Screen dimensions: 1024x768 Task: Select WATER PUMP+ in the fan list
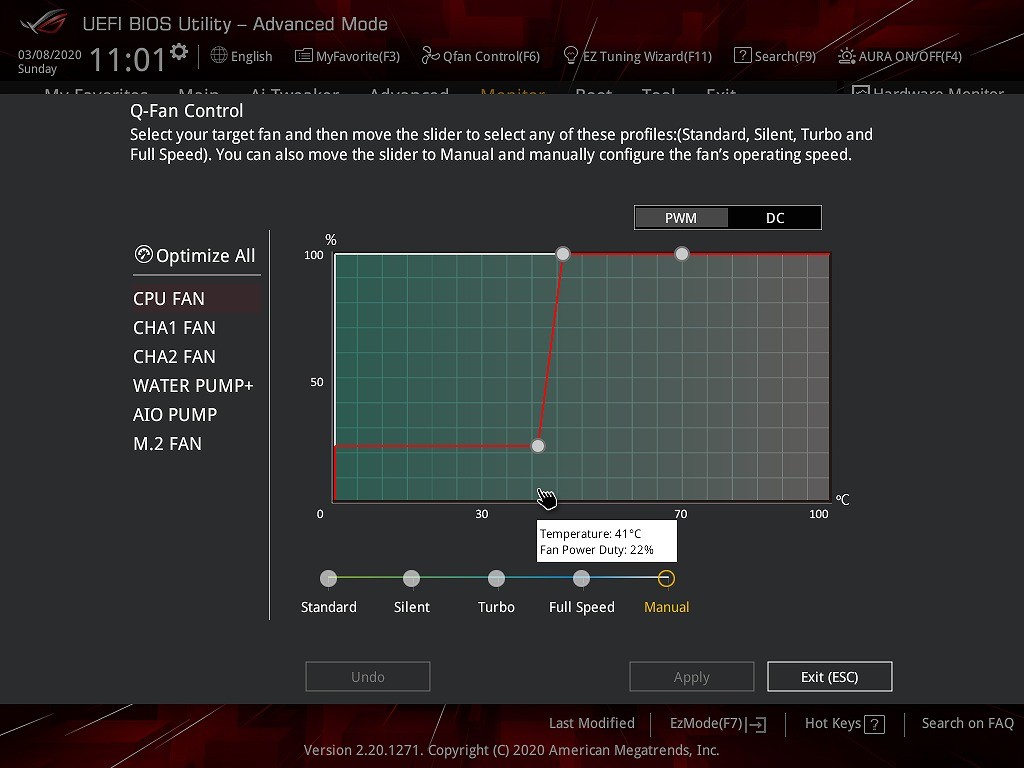[x=193, y=385]
